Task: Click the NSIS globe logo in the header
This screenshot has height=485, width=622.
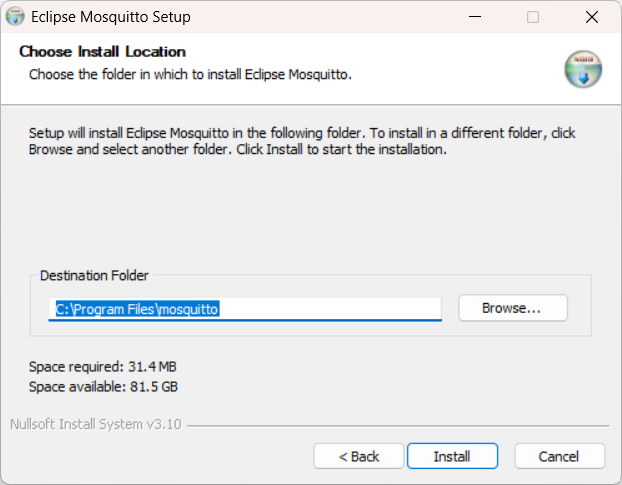Action: point(583,69)
